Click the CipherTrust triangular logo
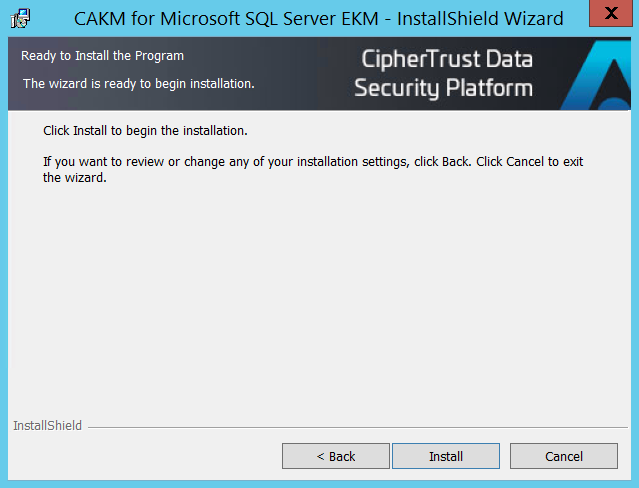 point(599,78)
